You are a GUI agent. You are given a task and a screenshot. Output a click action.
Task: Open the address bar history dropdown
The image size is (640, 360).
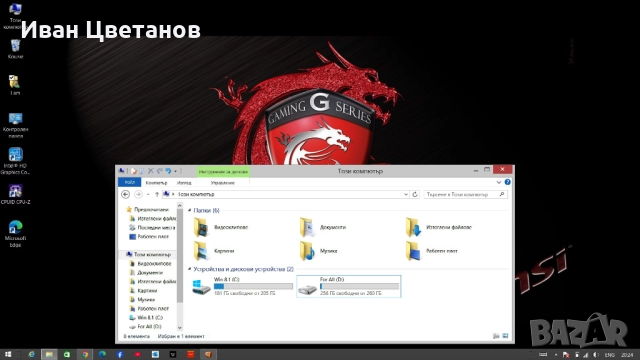click(406, 194)
